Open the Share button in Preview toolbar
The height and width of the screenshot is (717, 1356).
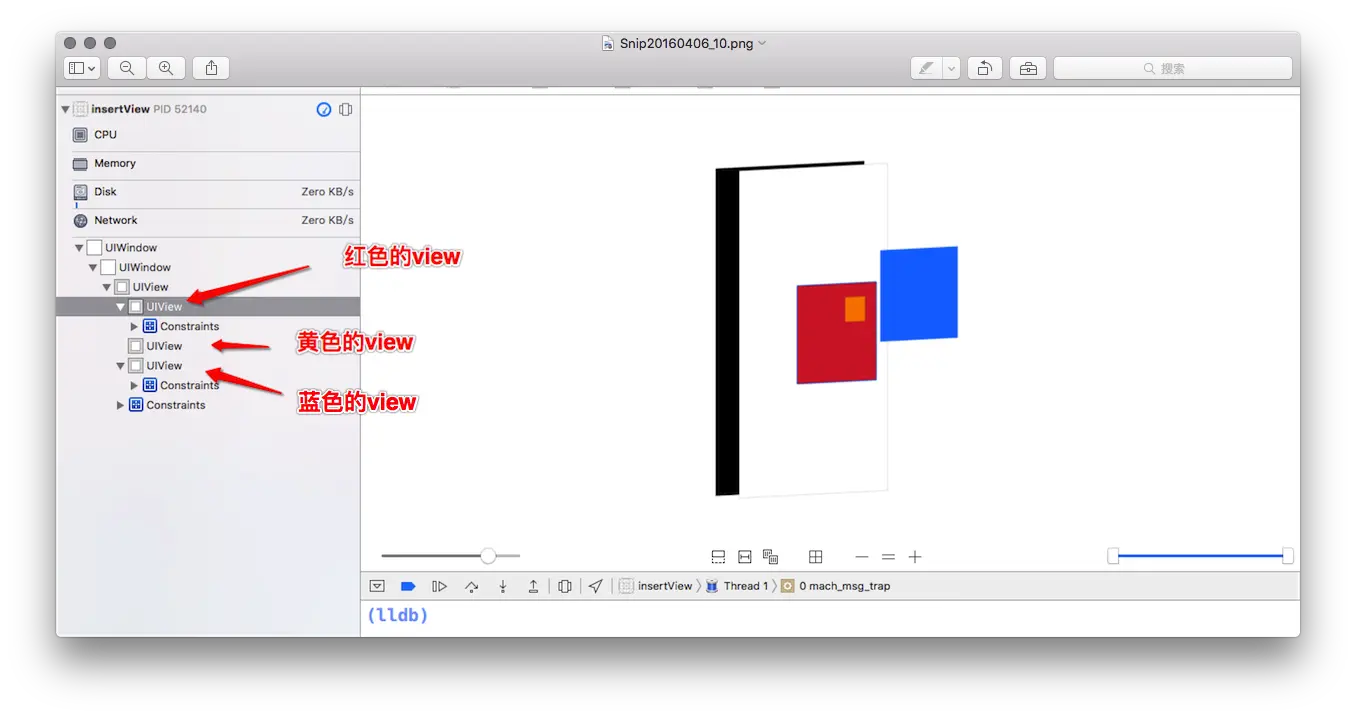(211, 68)
